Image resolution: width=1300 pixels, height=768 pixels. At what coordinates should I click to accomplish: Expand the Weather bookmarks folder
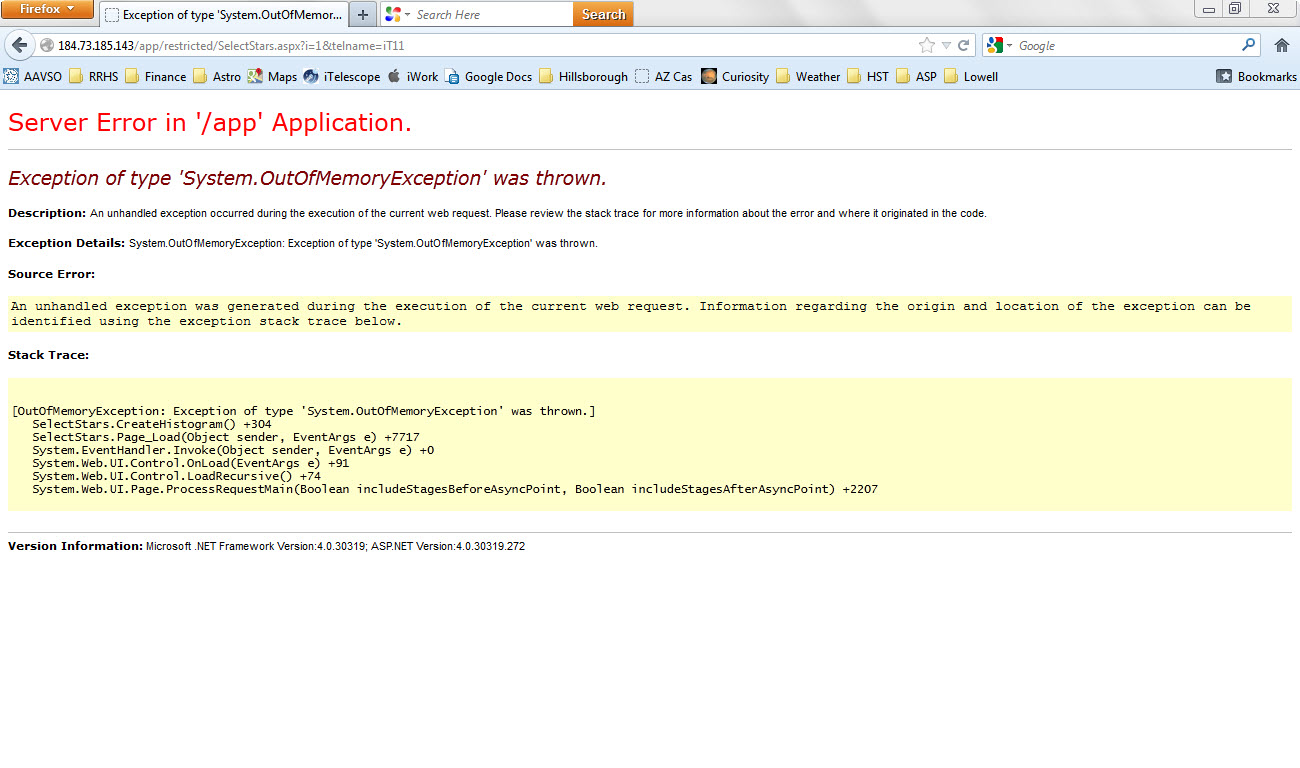pyautogui.click(x=808, y=76)
